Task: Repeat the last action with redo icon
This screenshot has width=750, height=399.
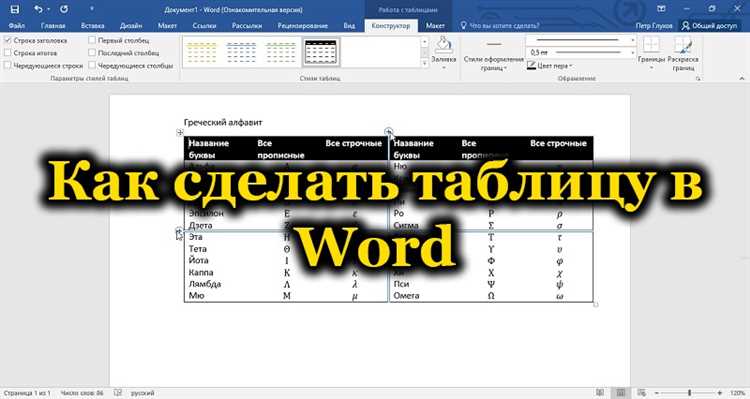Action: click(64, 9)
